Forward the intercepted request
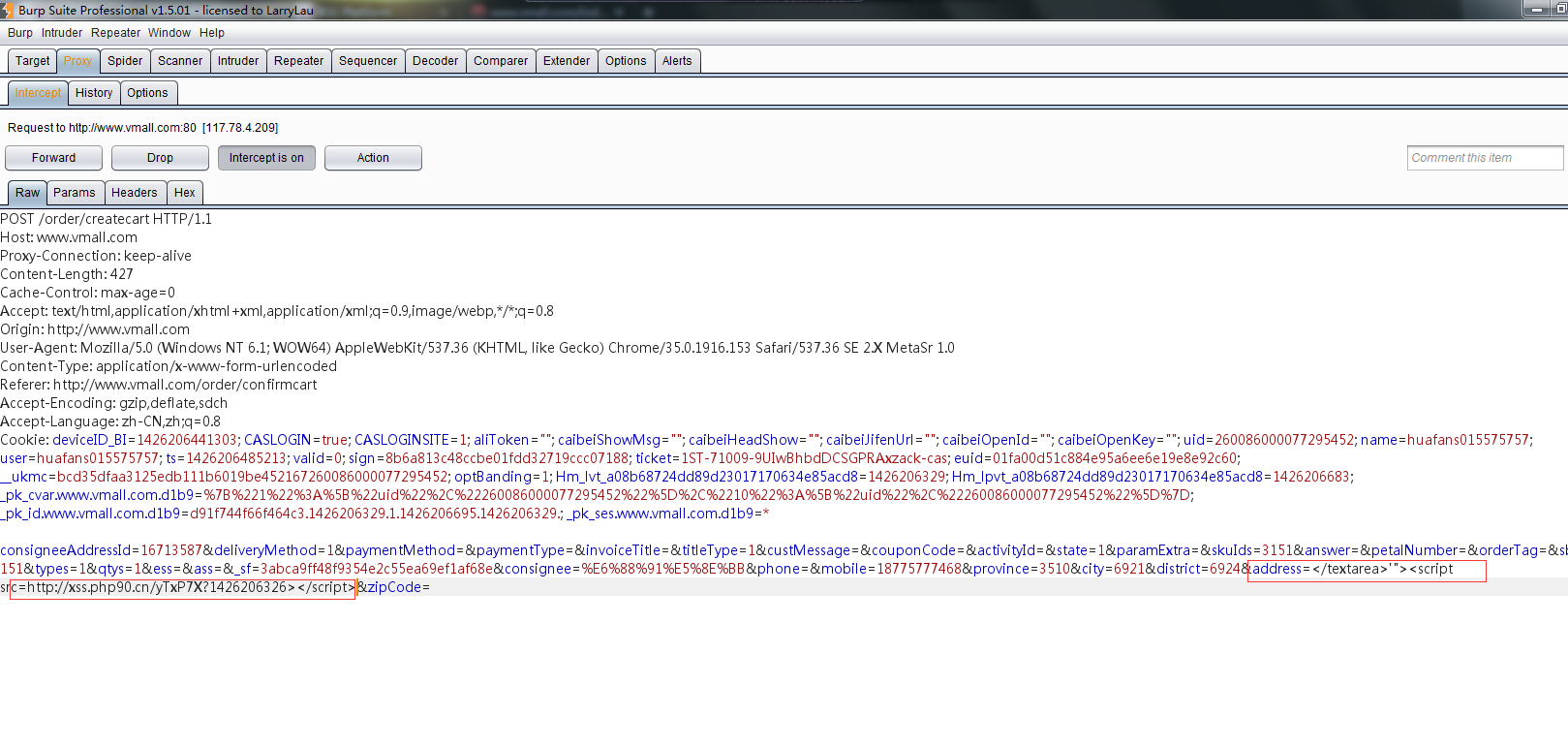This screenshot has height=748, width=1568. [x=53, y=158]
